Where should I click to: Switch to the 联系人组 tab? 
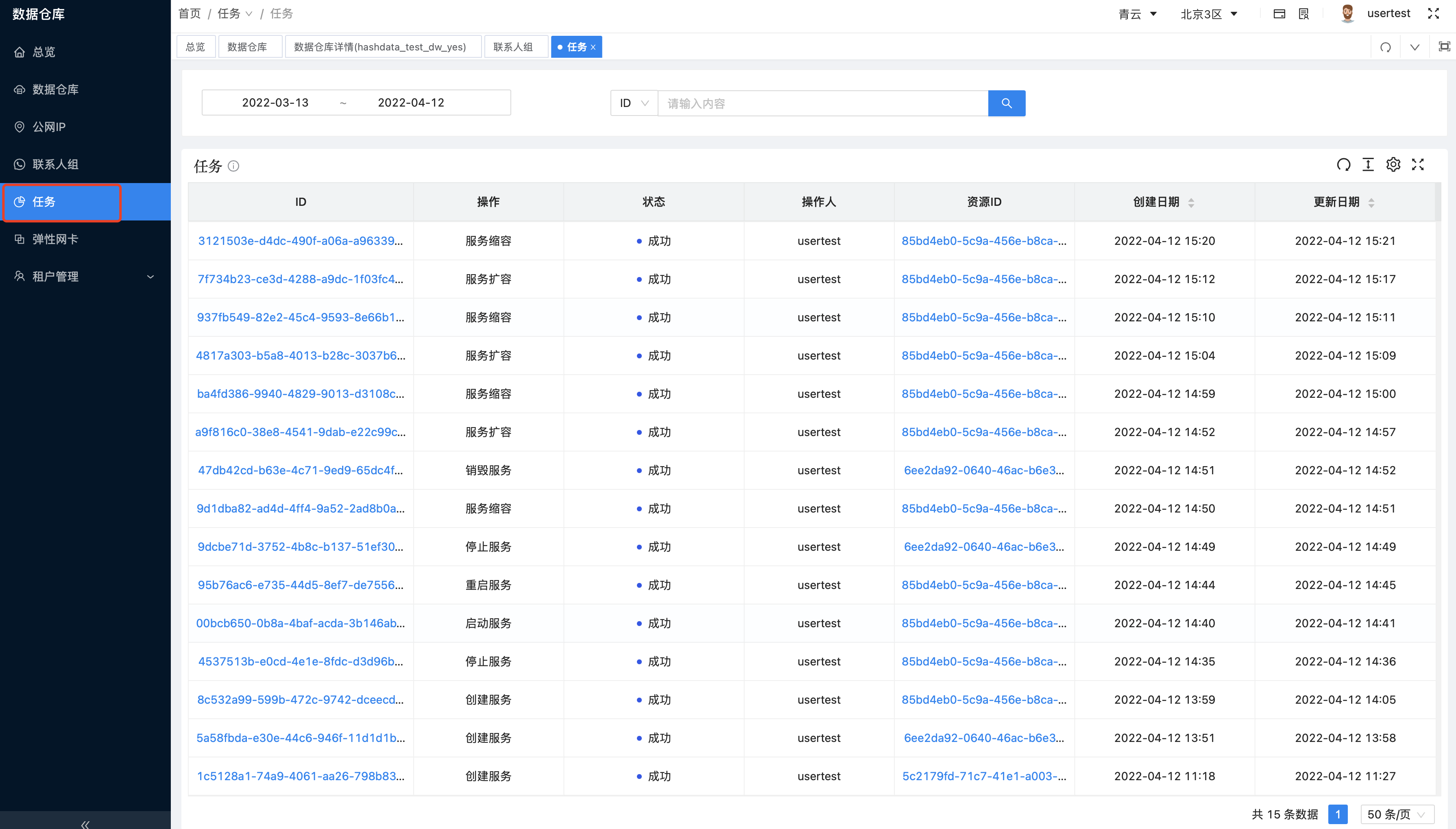pyautogui.click(x=515, y=46)
